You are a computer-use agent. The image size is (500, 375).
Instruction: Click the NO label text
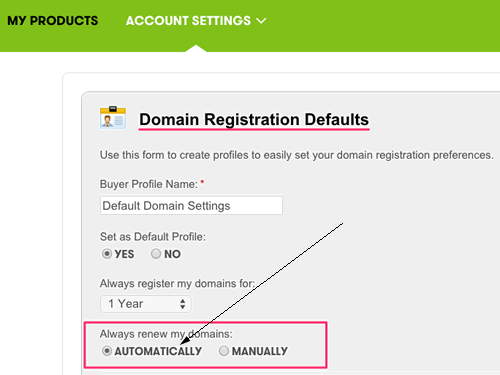point(172,254)
